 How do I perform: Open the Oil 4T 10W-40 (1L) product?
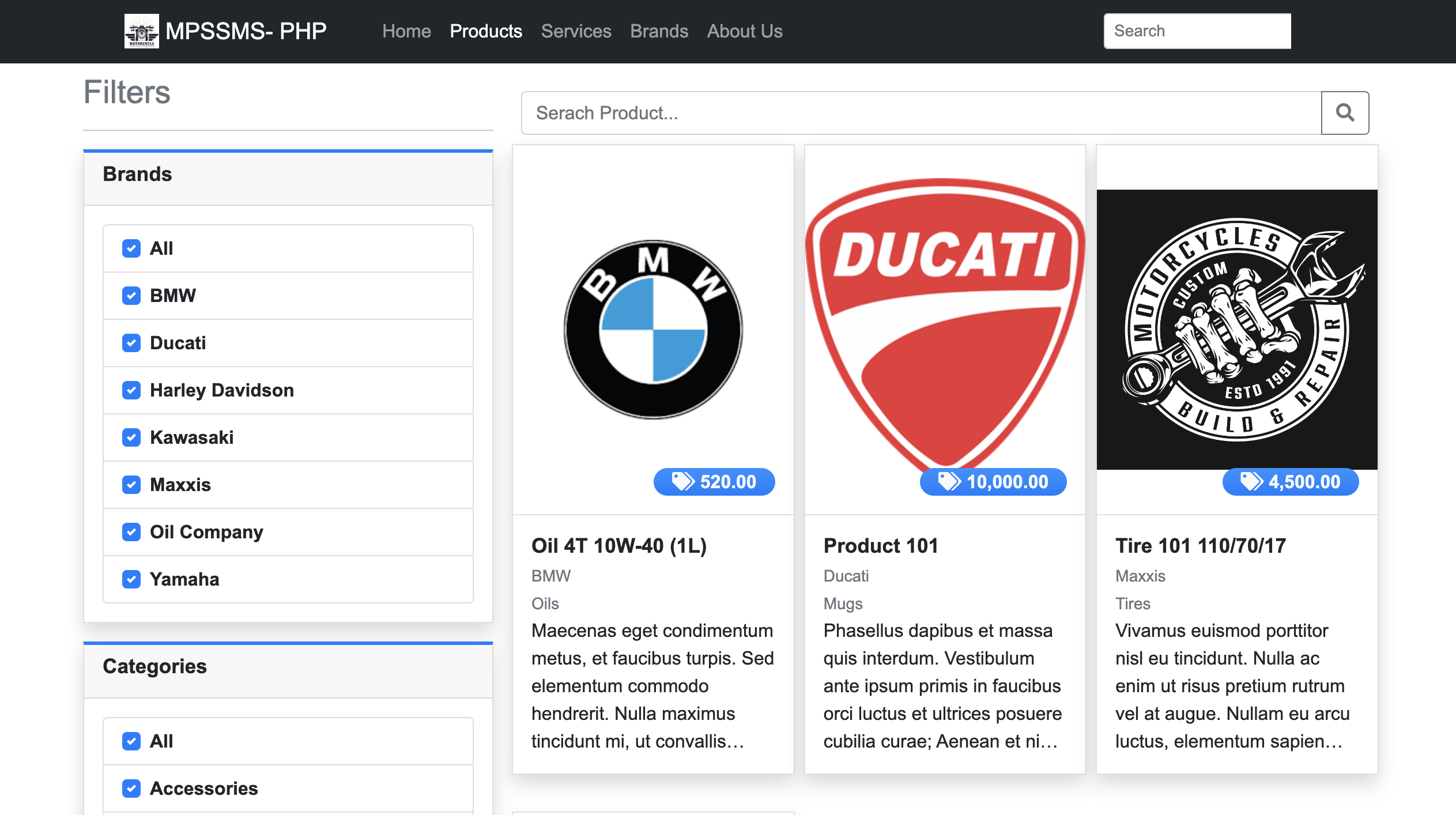[x=619, y=546]
